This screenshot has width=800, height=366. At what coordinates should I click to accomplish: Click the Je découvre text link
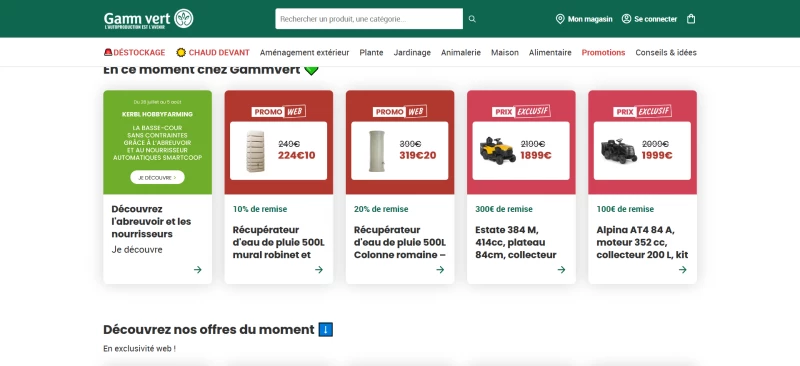coord(137,250)
